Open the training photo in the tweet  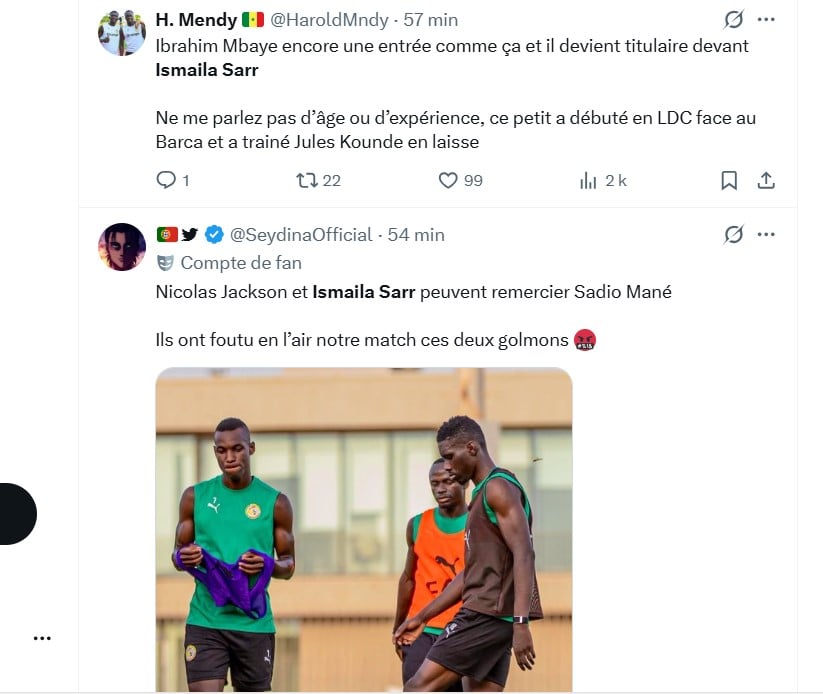coord(364,530)
